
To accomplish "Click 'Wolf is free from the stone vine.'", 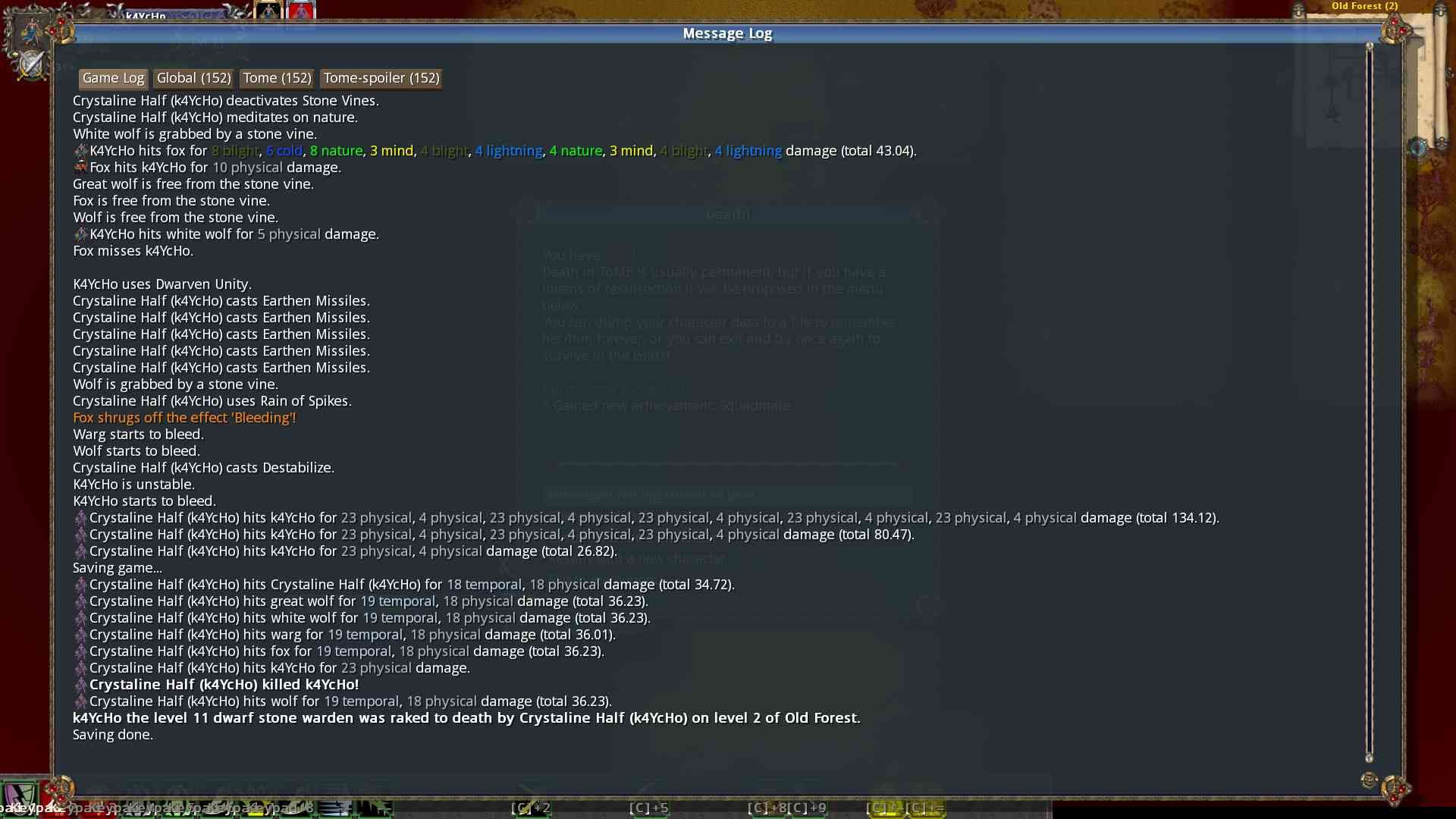I will pyautogui.click(x=175, y=218).
